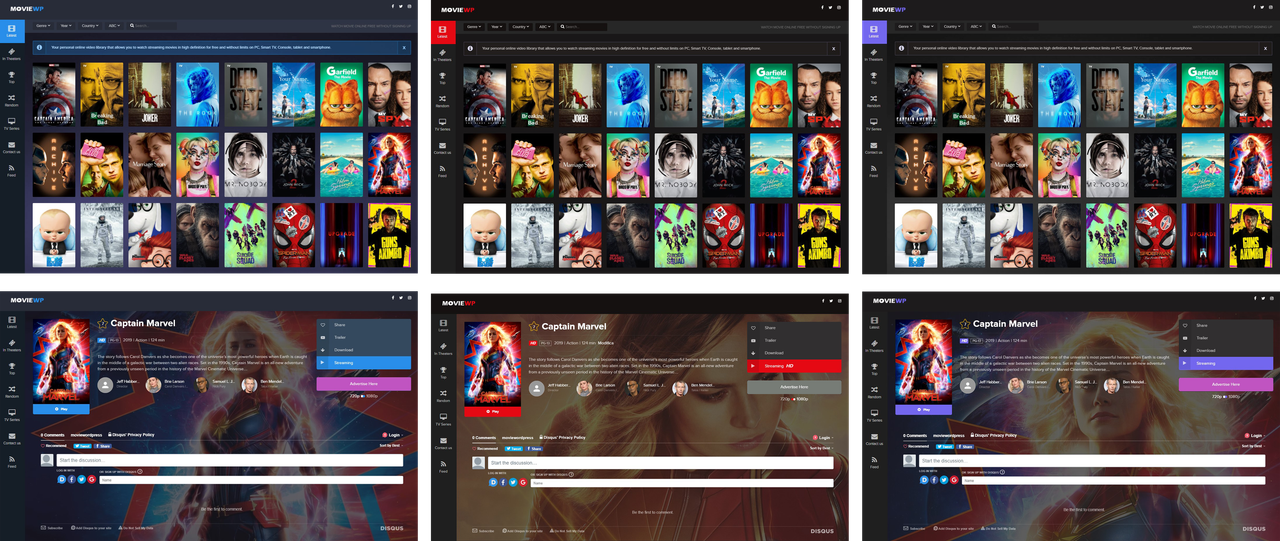Viewport: 1280px width, 541px height.
Task: Expand ABC dropdown on blue-theme home page
Action: click(114, 26)
